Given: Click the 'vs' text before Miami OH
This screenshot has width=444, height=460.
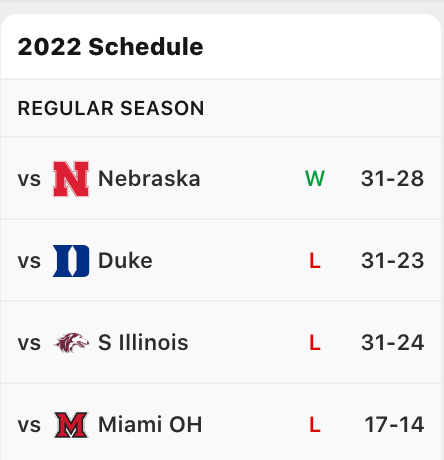Looking at the screenshot, I should pyautogui.click(x=29, y=425).
